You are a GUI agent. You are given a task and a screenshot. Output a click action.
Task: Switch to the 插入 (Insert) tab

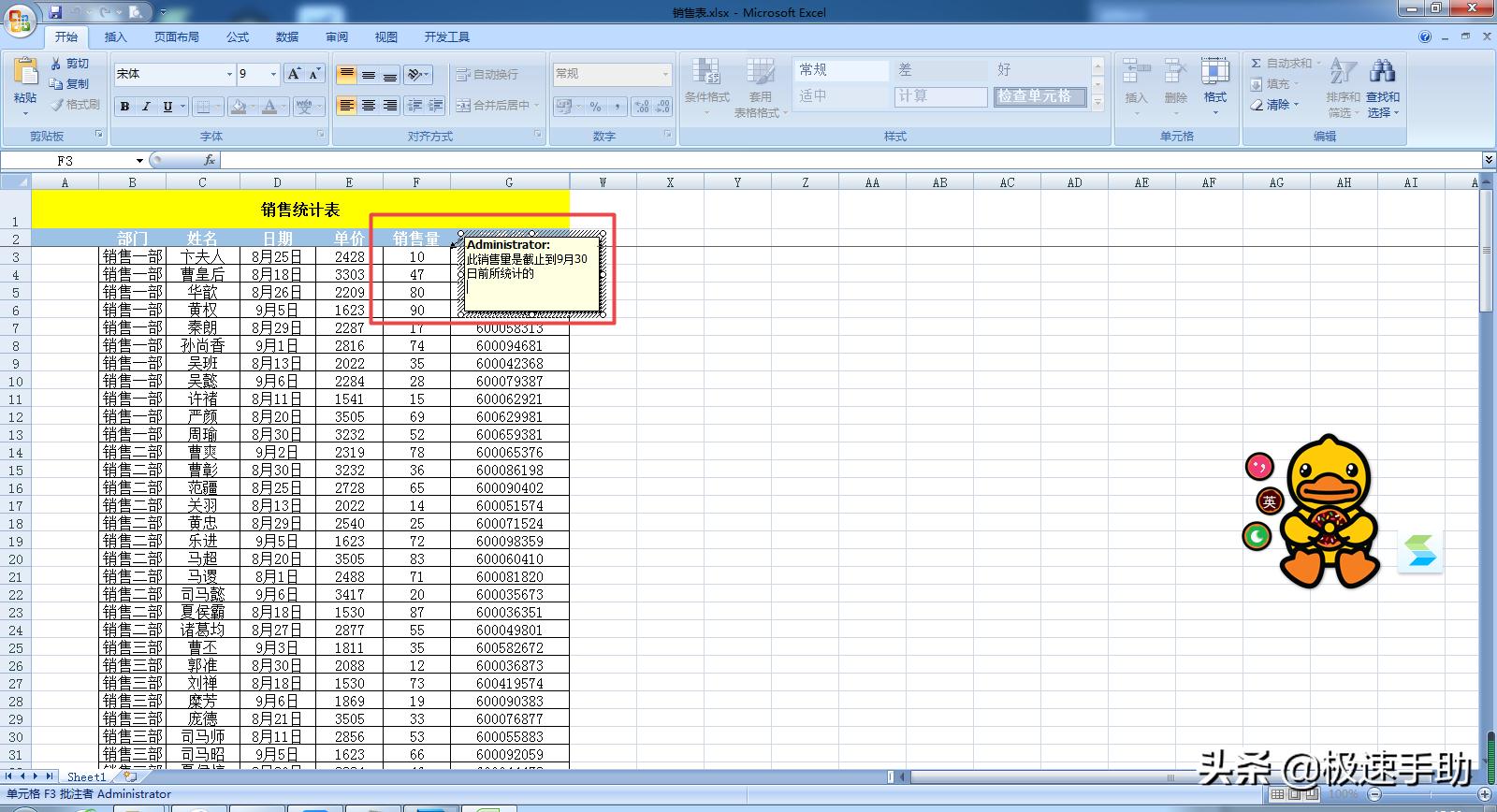(x=115, y=37)
